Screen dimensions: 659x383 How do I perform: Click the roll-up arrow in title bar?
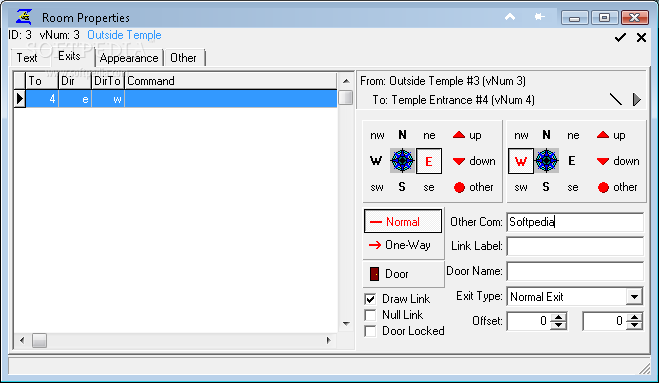(x=510, y=17)
